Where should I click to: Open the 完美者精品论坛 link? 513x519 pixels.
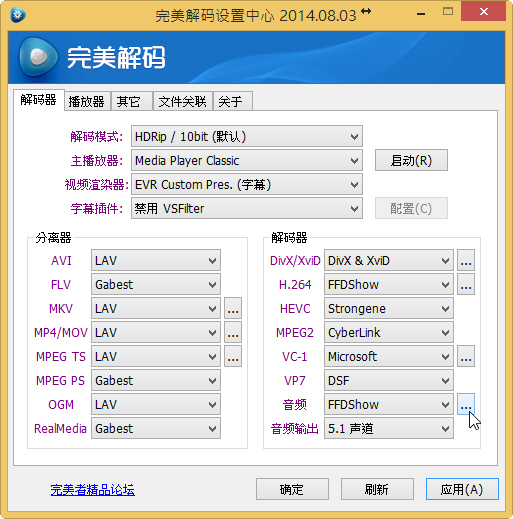93,490
